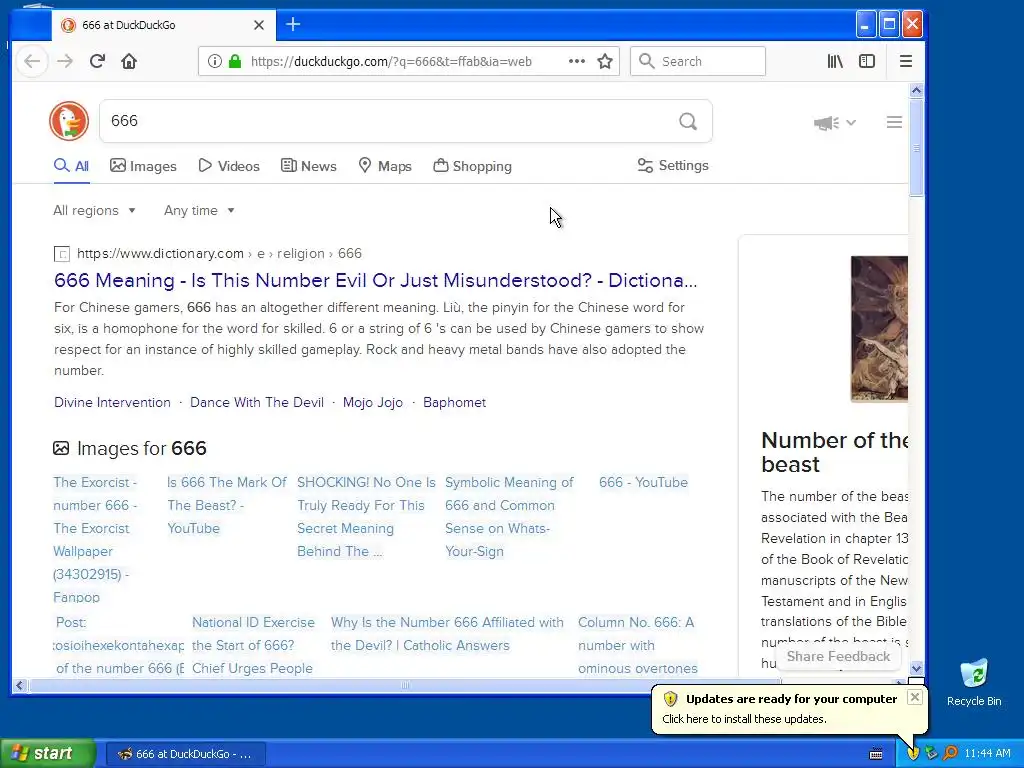The width and height of the screenshot is (1024, 768).
Task: Expand the Any time filter
Action: tap(199, 210)
